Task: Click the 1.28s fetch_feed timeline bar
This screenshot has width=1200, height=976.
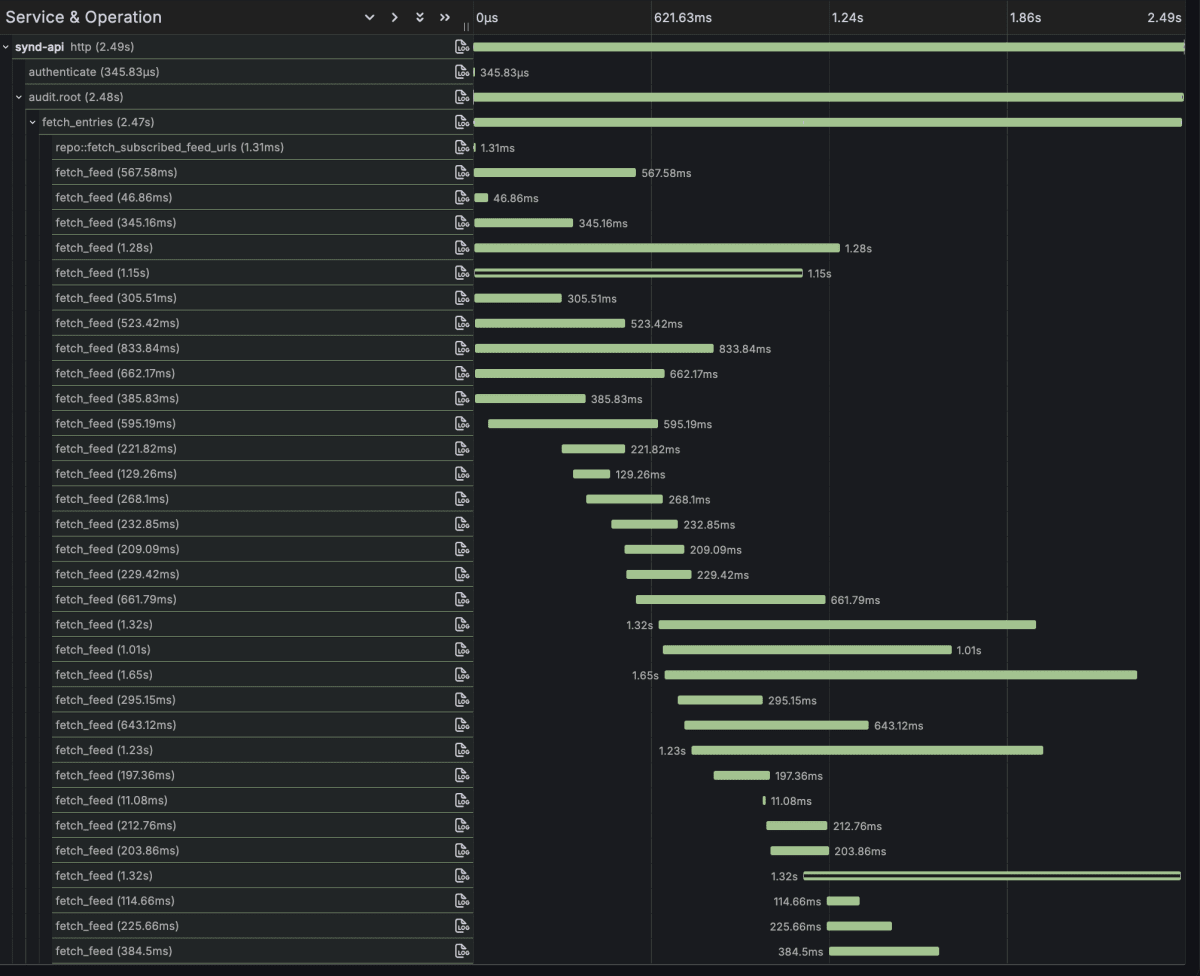Action: [657, 248]
